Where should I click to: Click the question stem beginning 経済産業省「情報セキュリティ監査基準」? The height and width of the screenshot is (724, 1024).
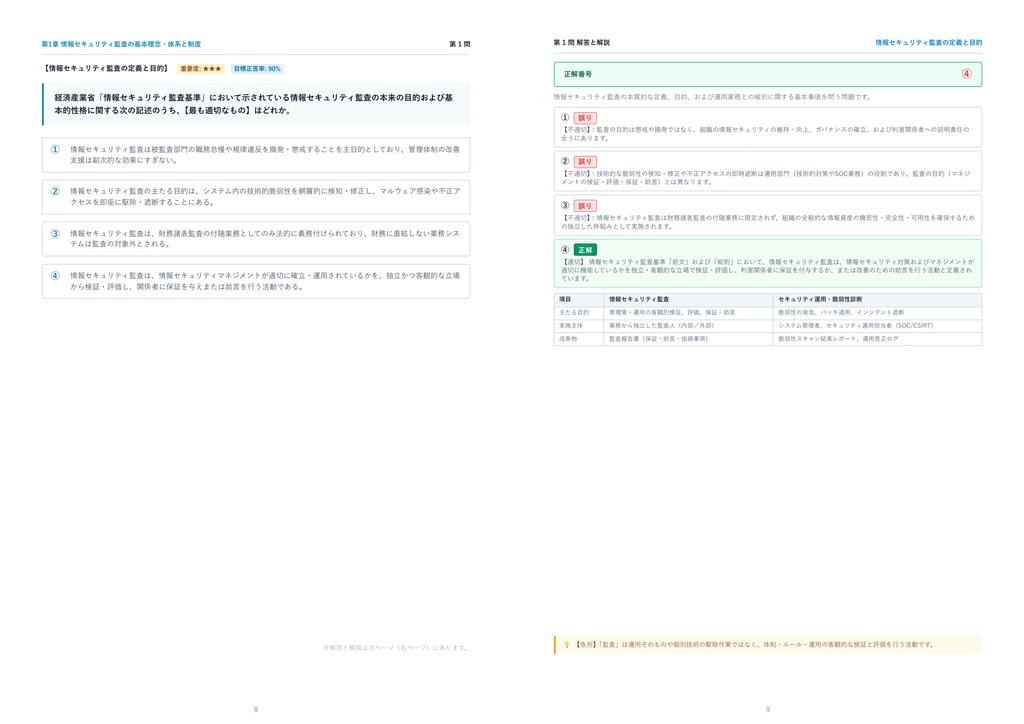click(253, 104)
